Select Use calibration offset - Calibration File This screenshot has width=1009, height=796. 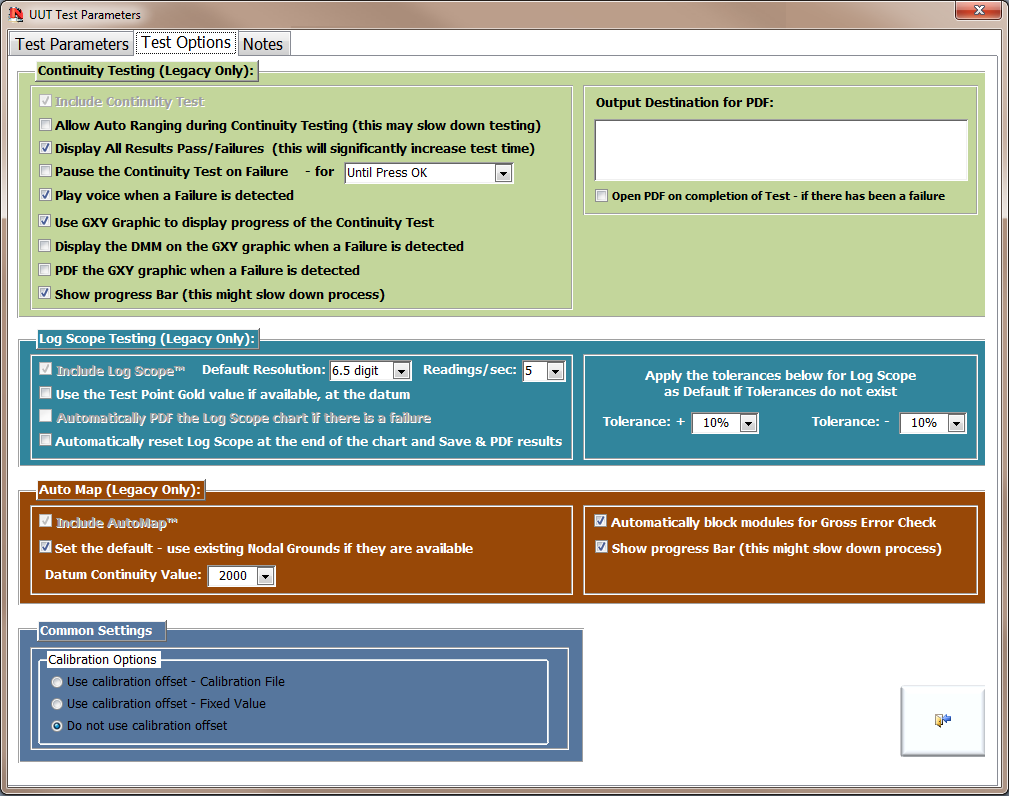pyautogui.click(x=58, y=682)
